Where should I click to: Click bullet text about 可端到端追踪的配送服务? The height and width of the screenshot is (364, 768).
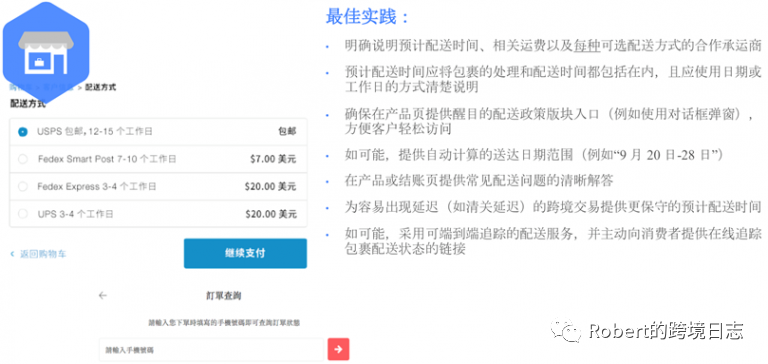(x=553, y=241)
